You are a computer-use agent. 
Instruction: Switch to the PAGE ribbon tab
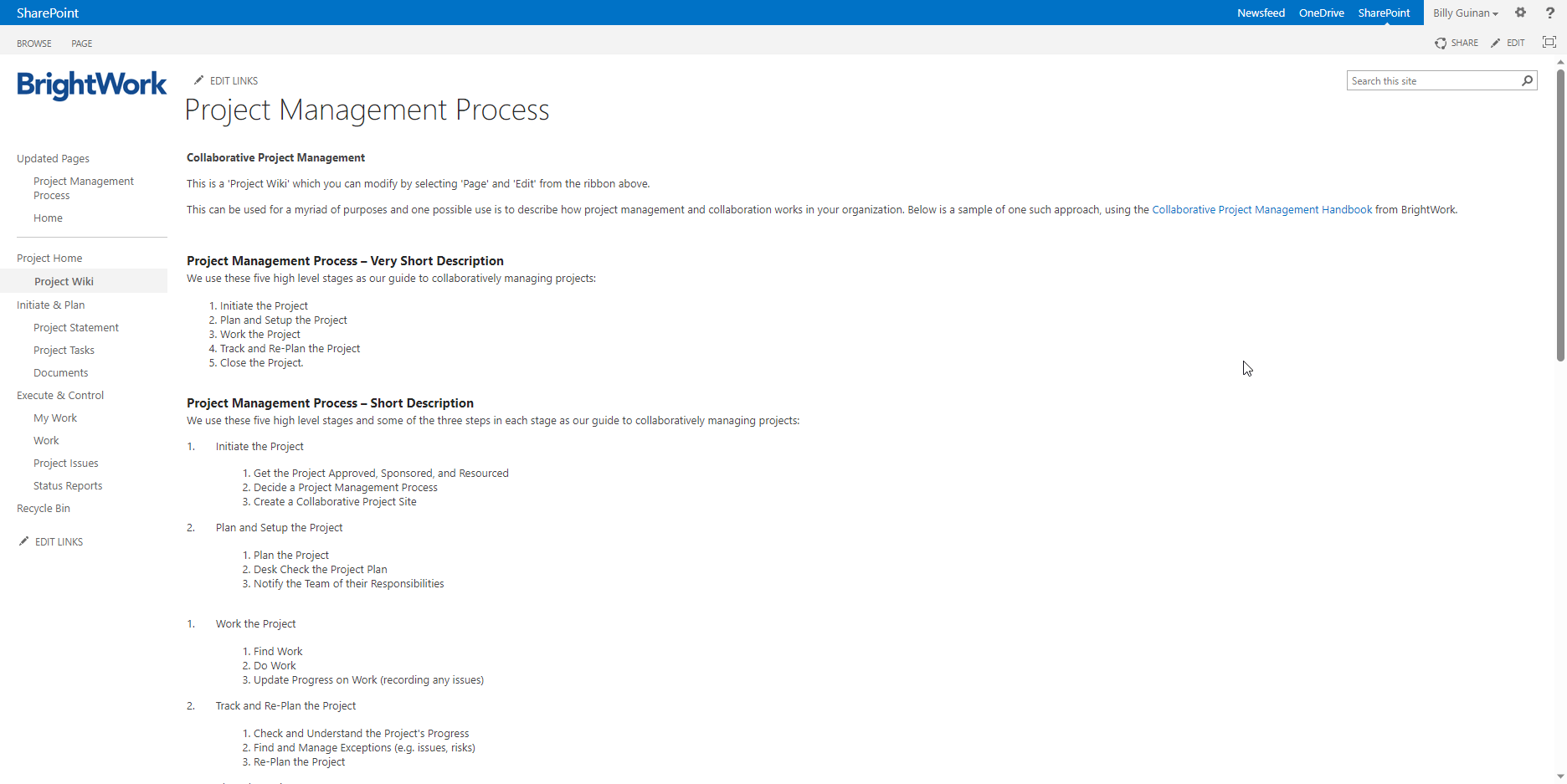pos(81,43)
